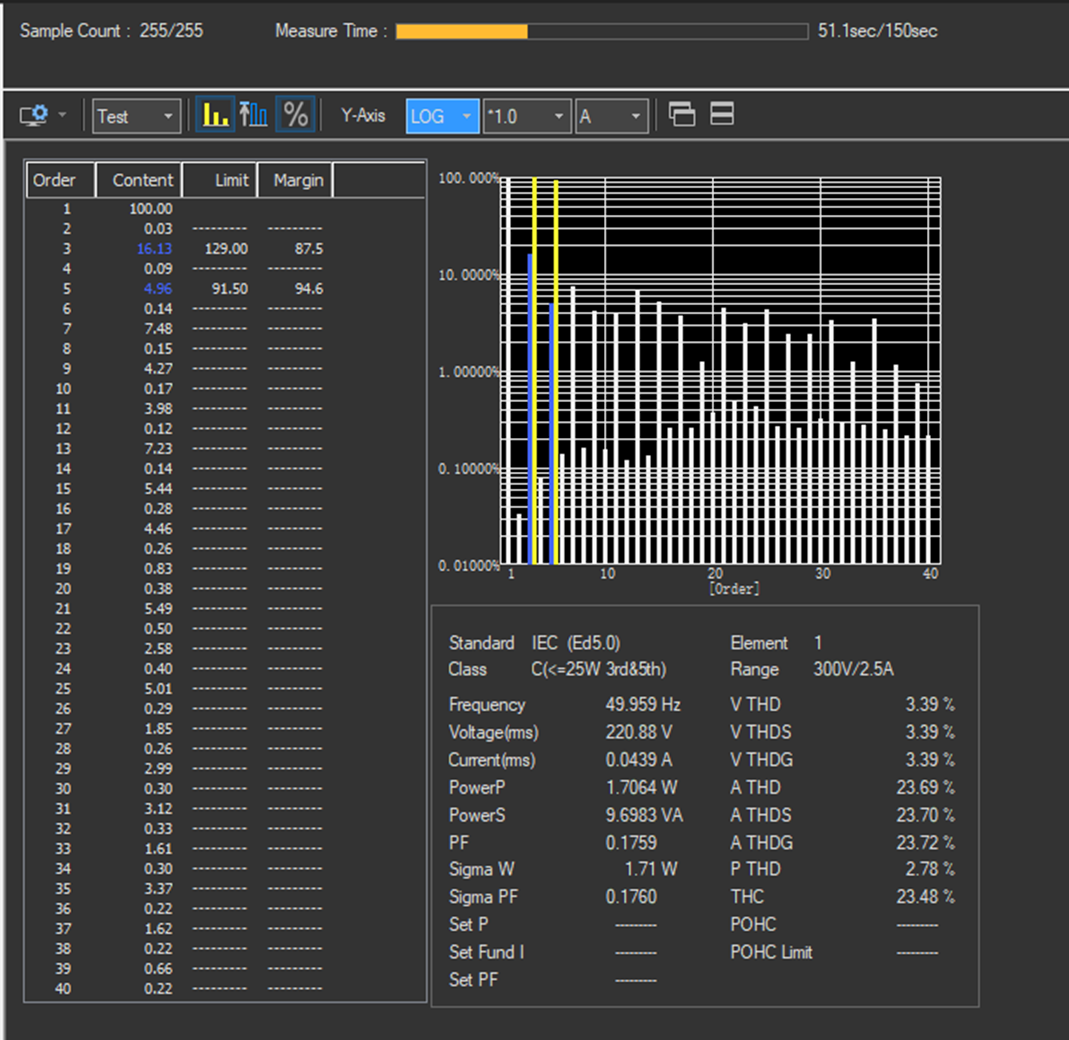
Task: Click the 51.1sec/150sec time readout
Action: [877, 31]
